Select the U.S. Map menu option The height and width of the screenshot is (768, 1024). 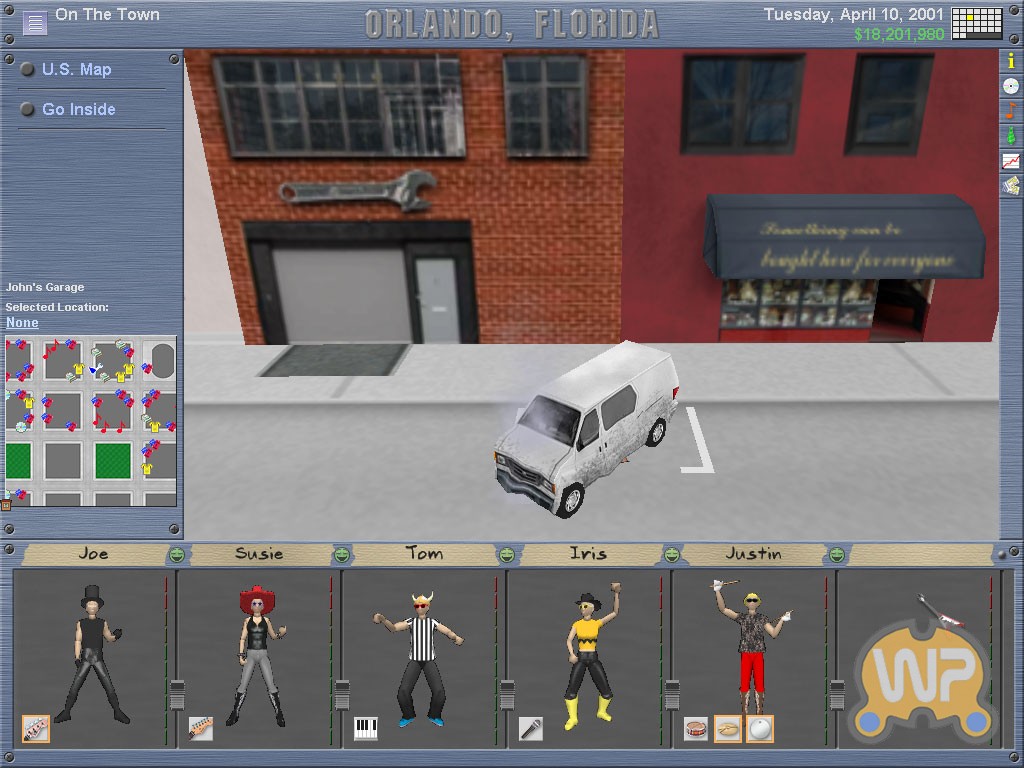coord(76,70)
